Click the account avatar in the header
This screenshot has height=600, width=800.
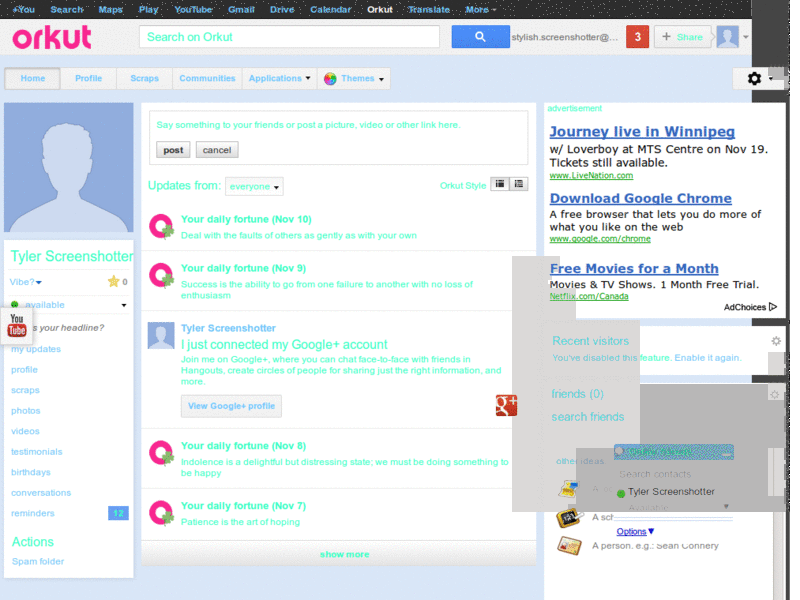click(x=728, y=37)
